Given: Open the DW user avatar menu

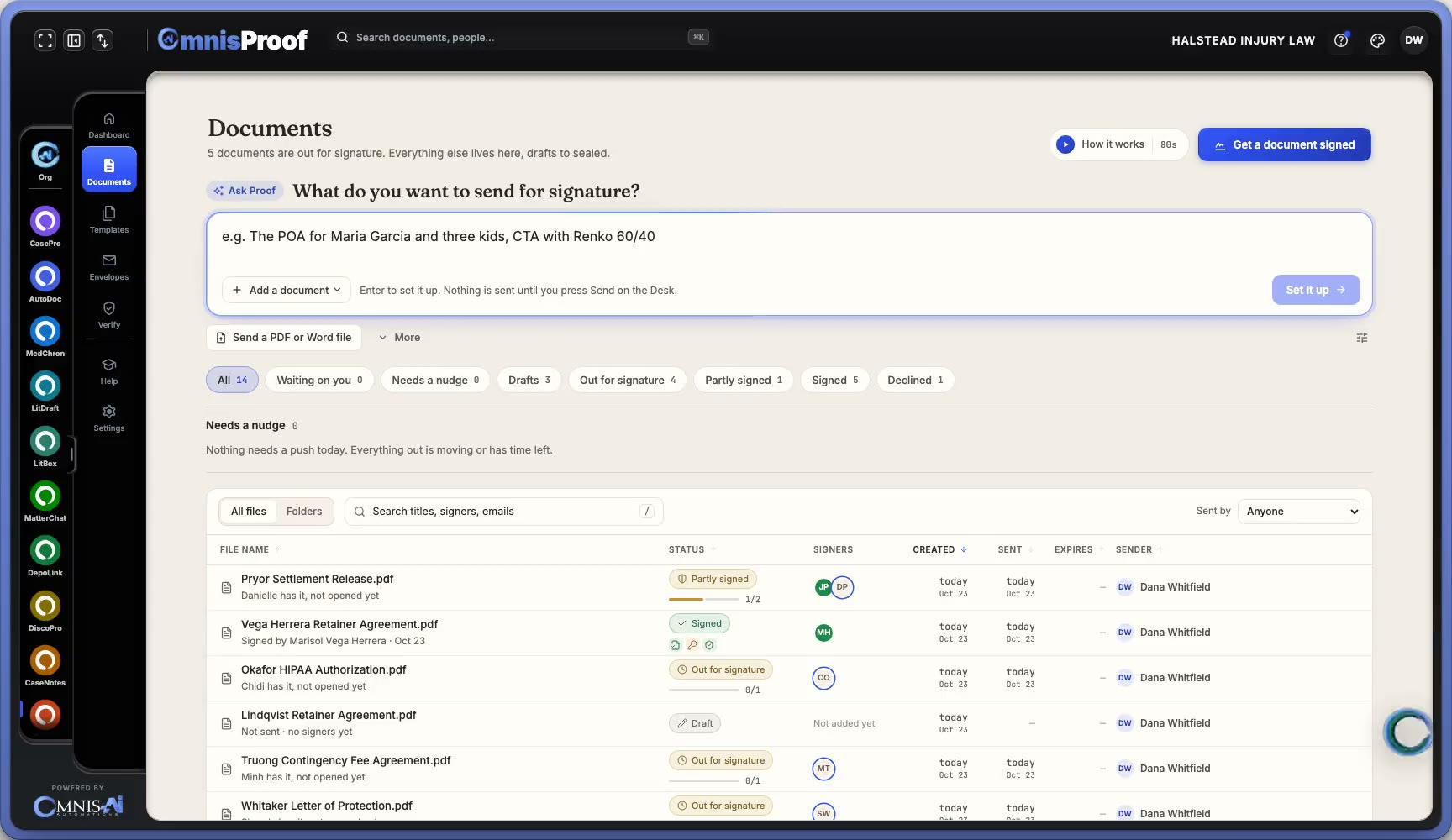Looking at the screenshot, I should click(x=1414, y=40).
